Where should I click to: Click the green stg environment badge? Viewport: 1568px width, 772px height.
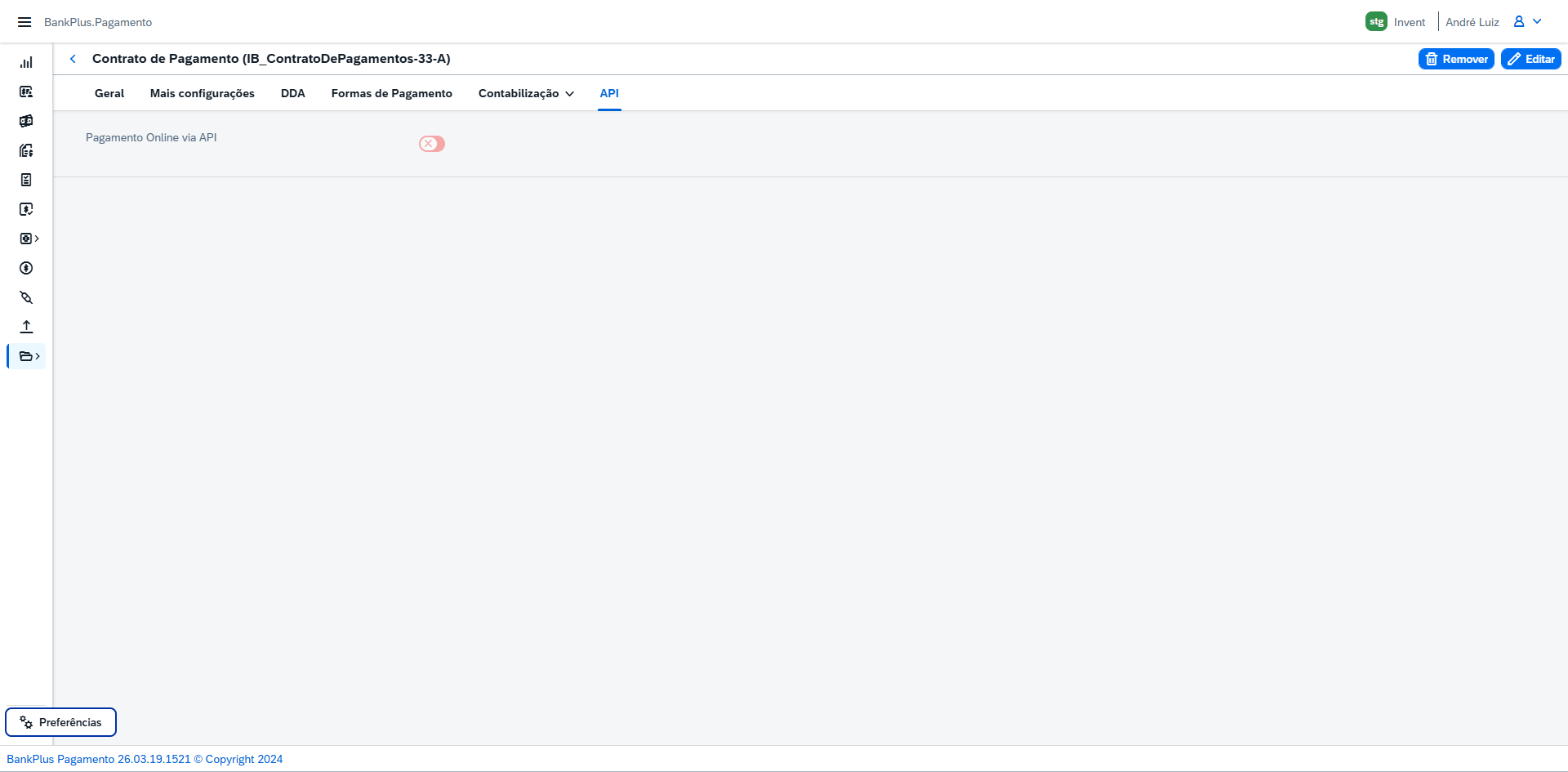pos(1376,21)
